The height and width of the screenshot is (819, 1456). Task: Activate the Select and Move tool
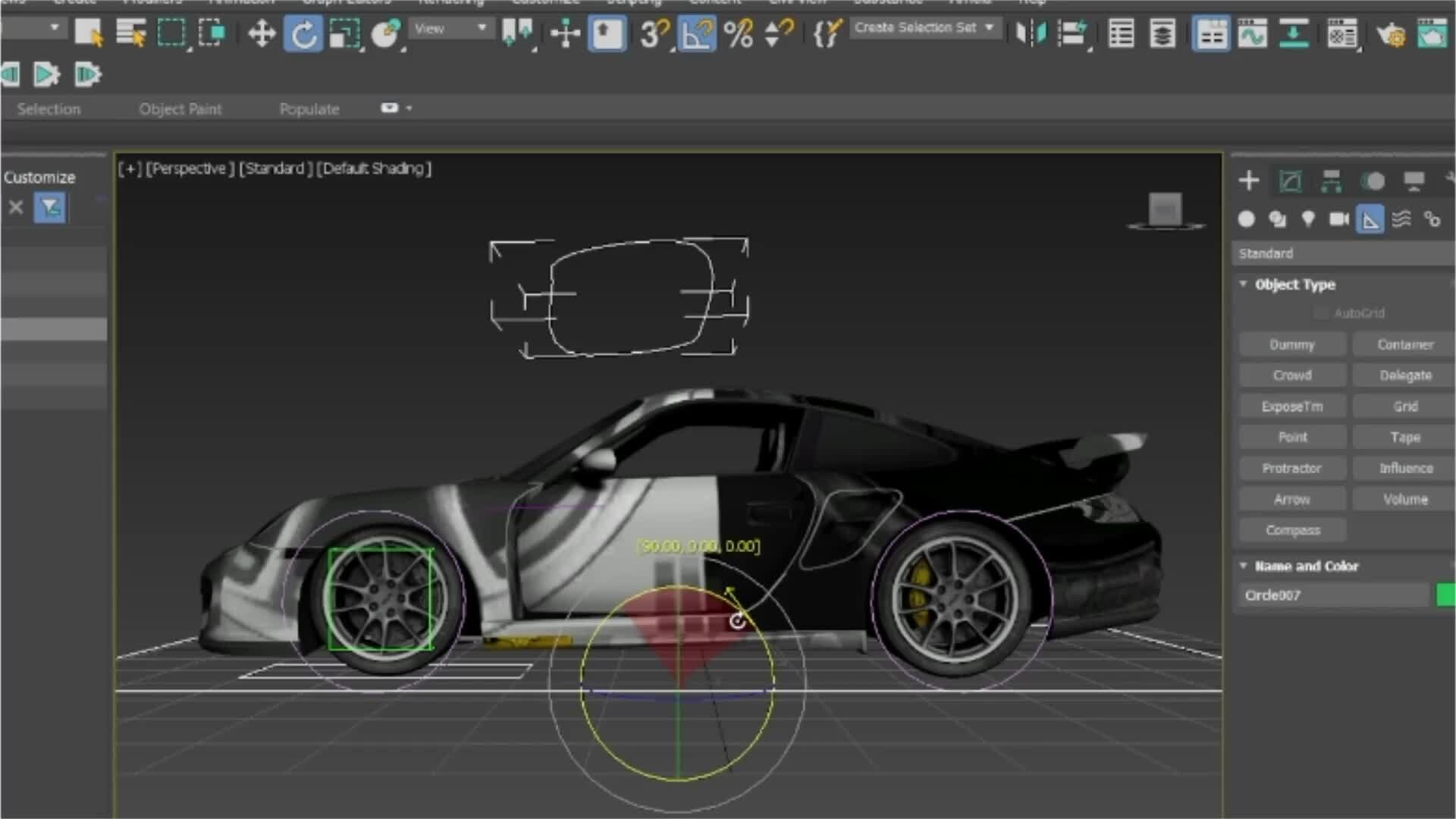point(261,33)
